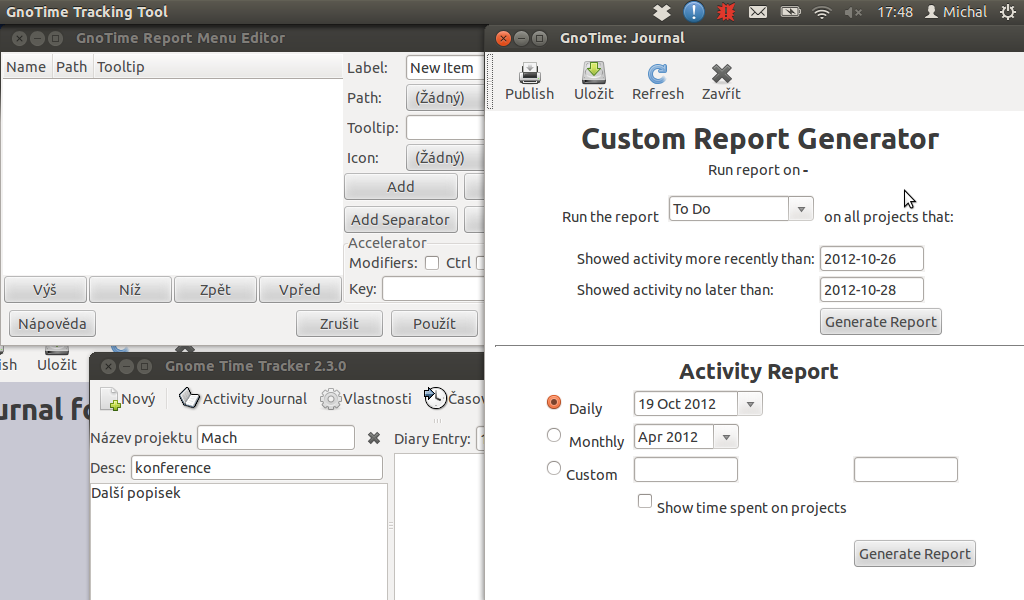Open system power gear menu
Image resolution: width=1024 pixels, height=600 pixels.
[x=1008, y=12]
